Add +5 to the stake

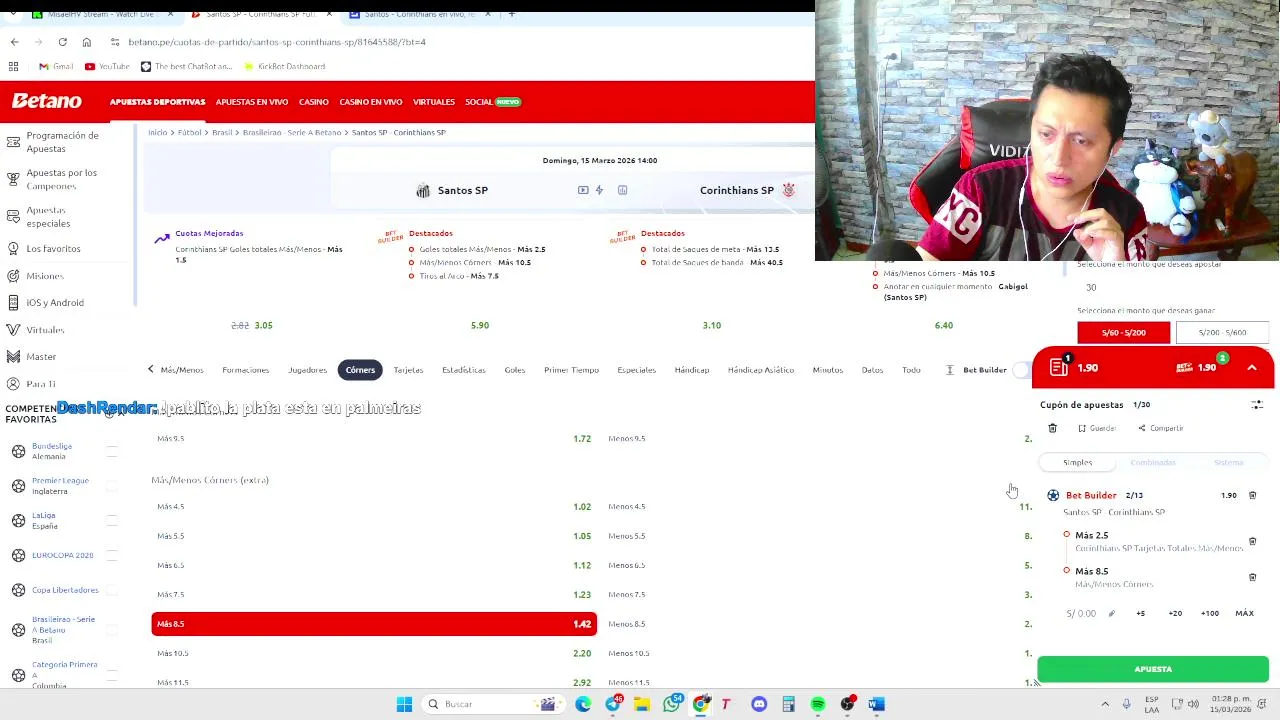1140,613
